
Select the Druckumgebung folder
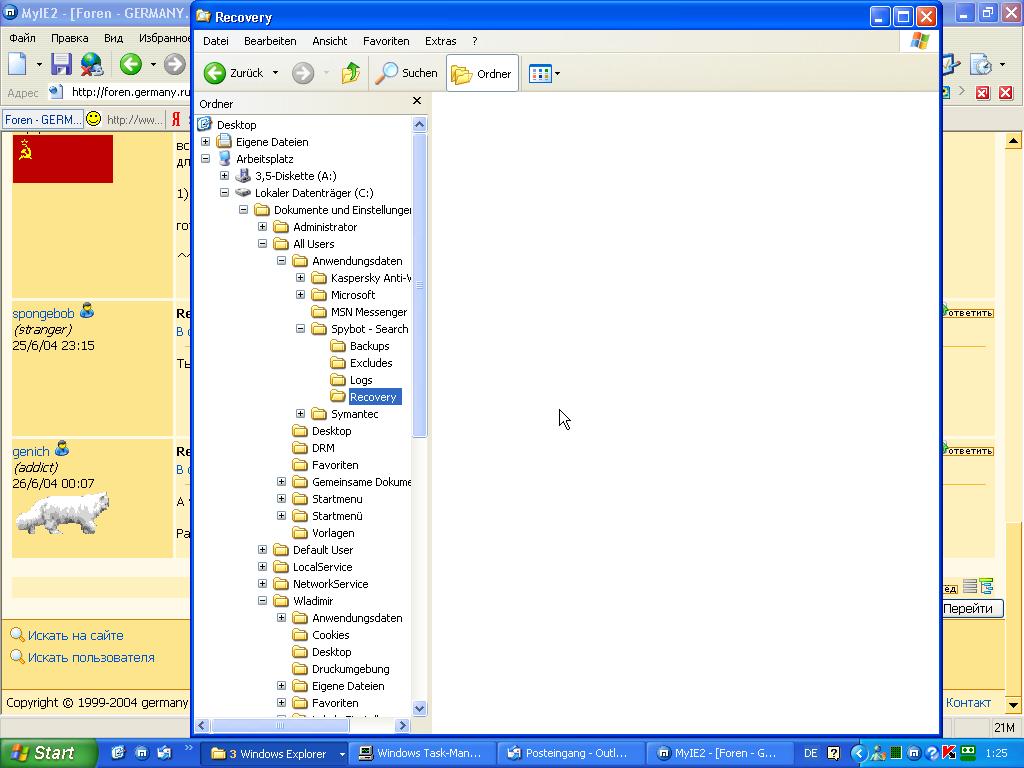(350, 669)
